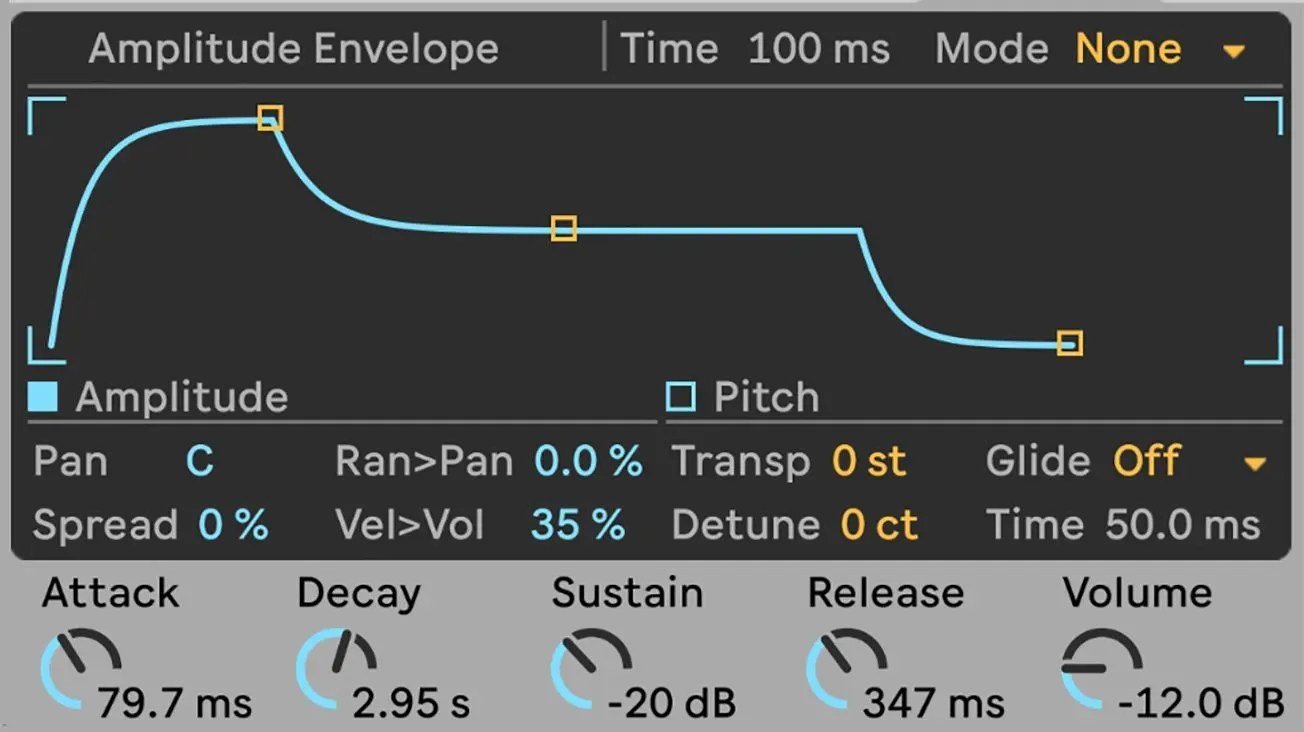Select the attack peak breakpoint handle
1304x732 pixels.
pyautogui.click(x=270, y=120)
